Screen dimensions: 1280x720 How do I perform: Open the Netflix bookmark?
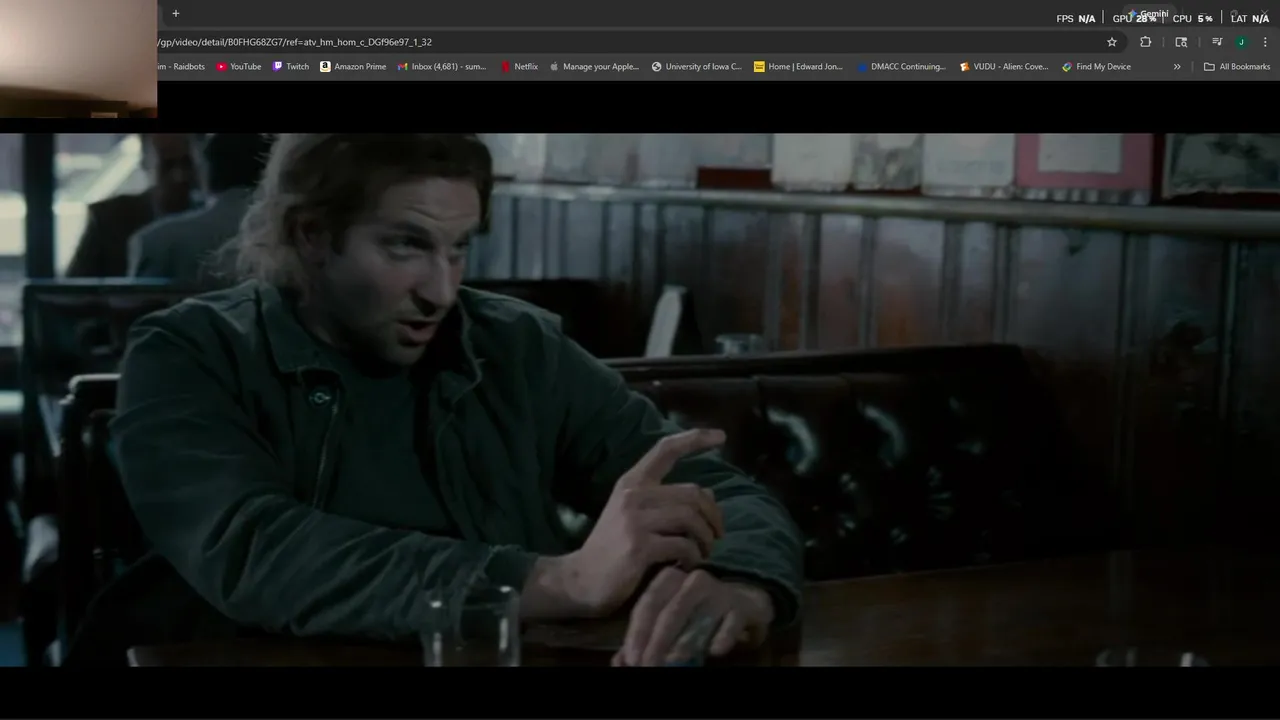click(x=519, y=67)
